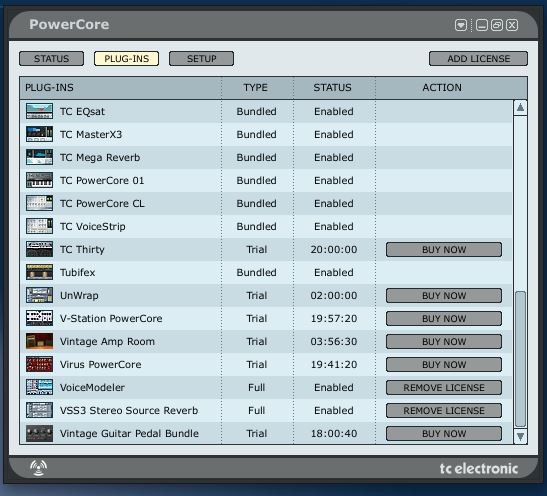Viewport: 547px width, 496px height.
Task: Click the TC MasterX3 plug-in thumbnail icon
Action: pos(39,134)
